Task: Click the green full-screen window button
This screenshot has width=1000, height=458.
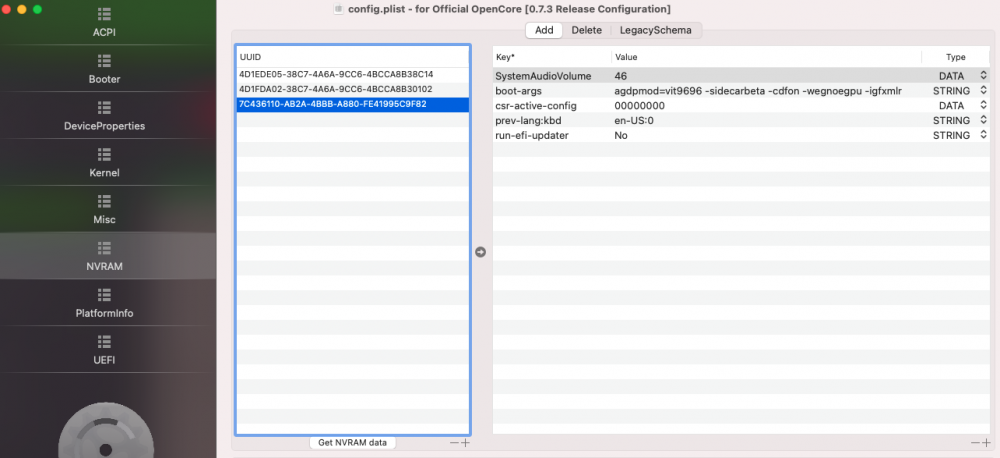Action: click(x=37, y=10)
